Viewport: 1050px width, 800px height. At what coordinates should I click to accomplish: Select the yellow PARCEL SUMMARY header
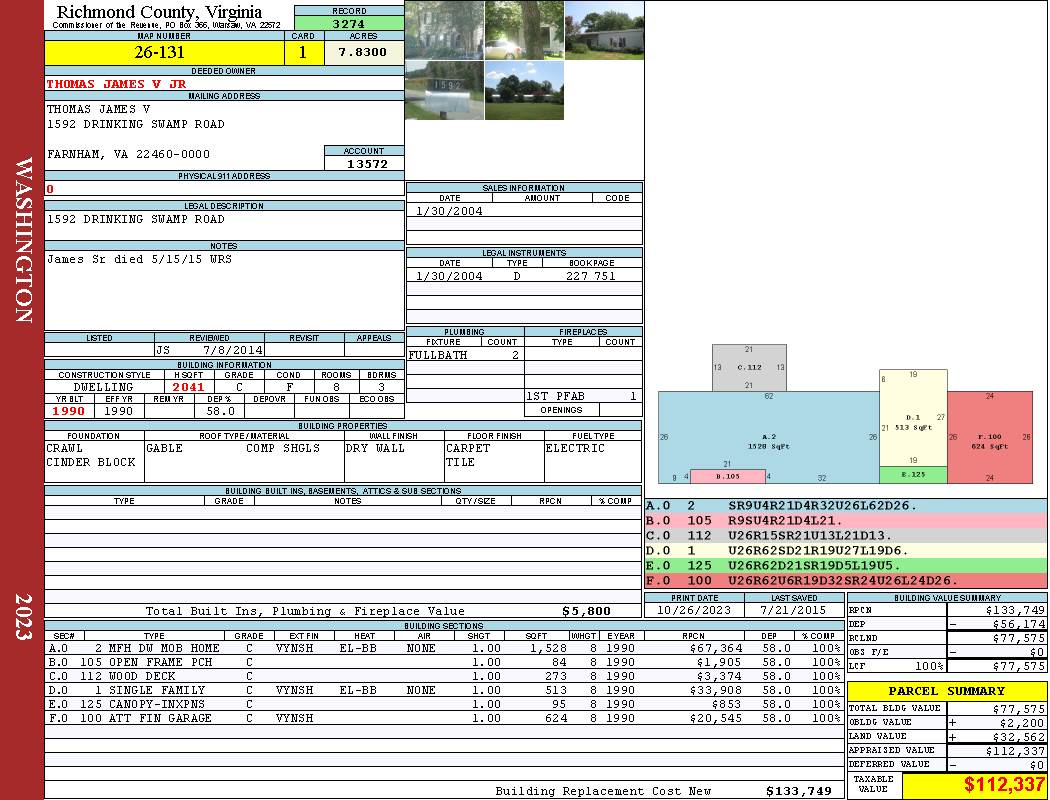point(947,691)
